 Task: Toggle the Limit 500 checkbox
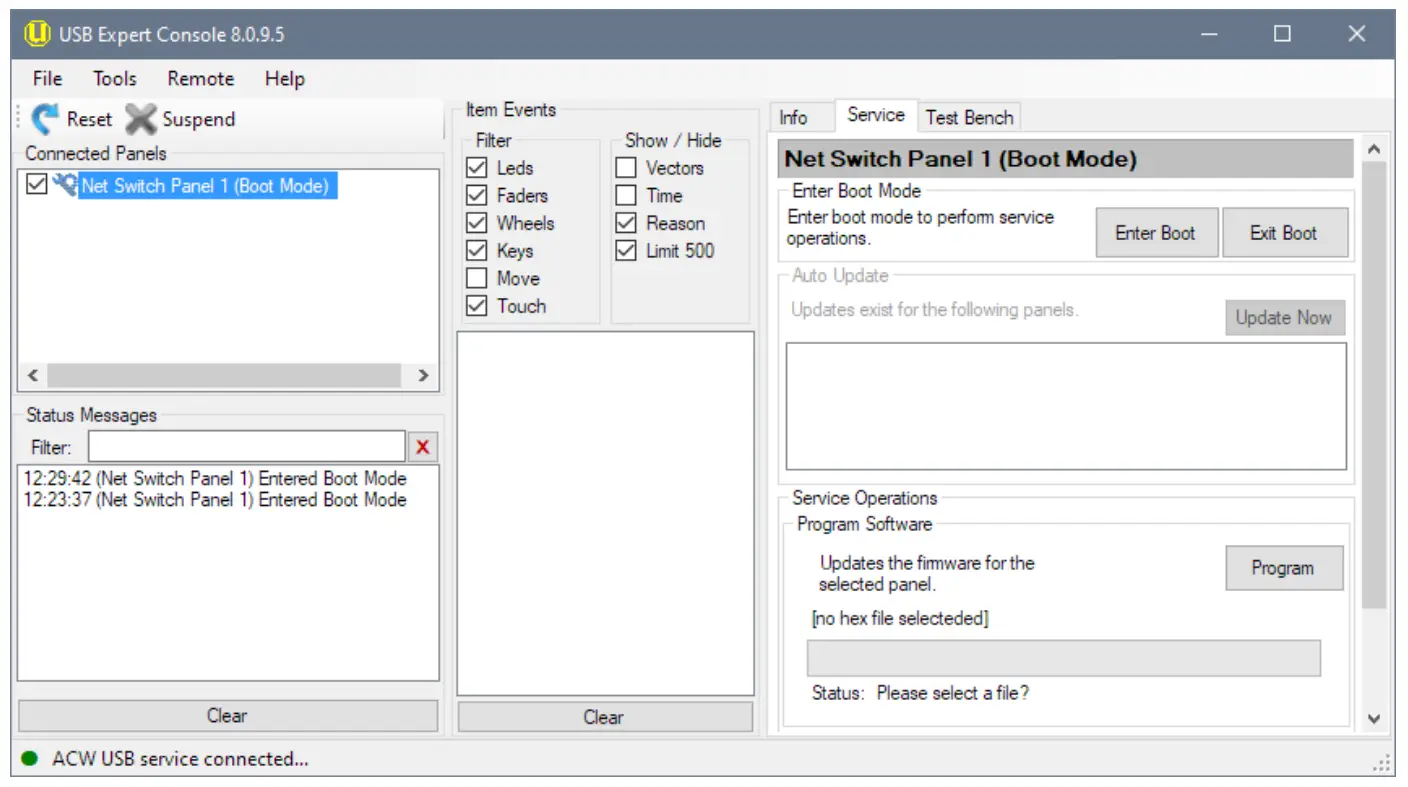[x=626, y=251]
